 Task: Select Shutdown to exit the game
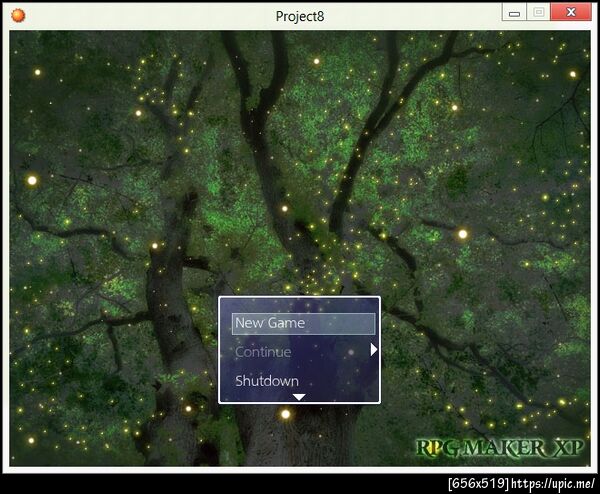(267, 381)
